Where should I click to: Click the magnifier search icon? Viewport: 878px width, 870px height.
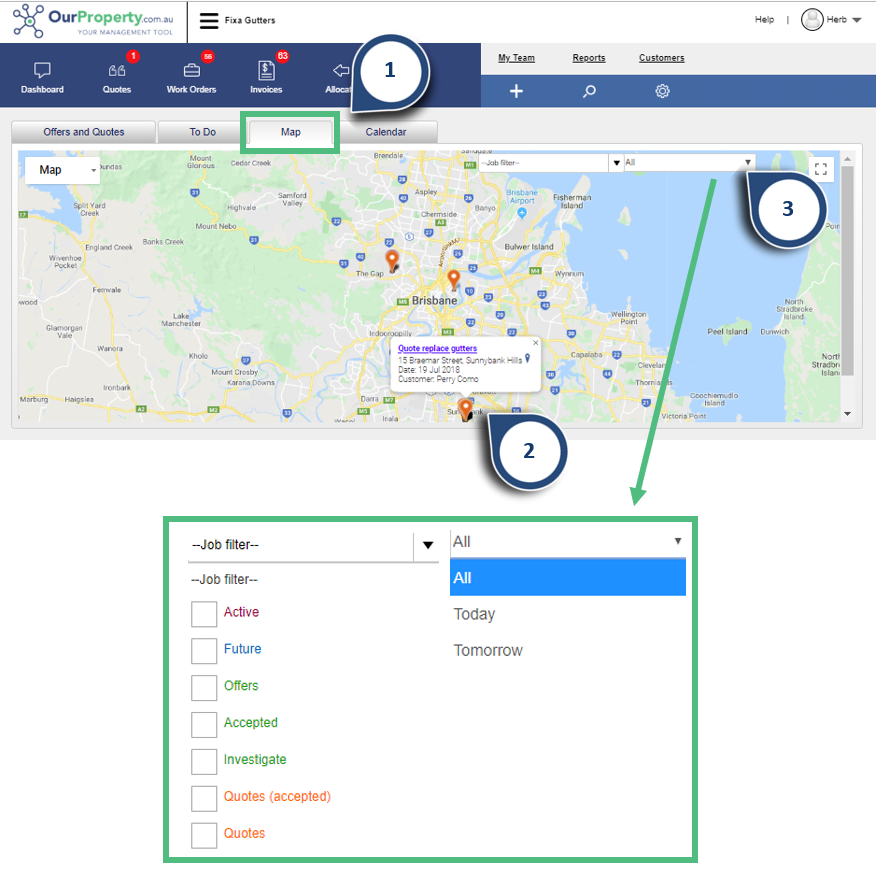589,91
